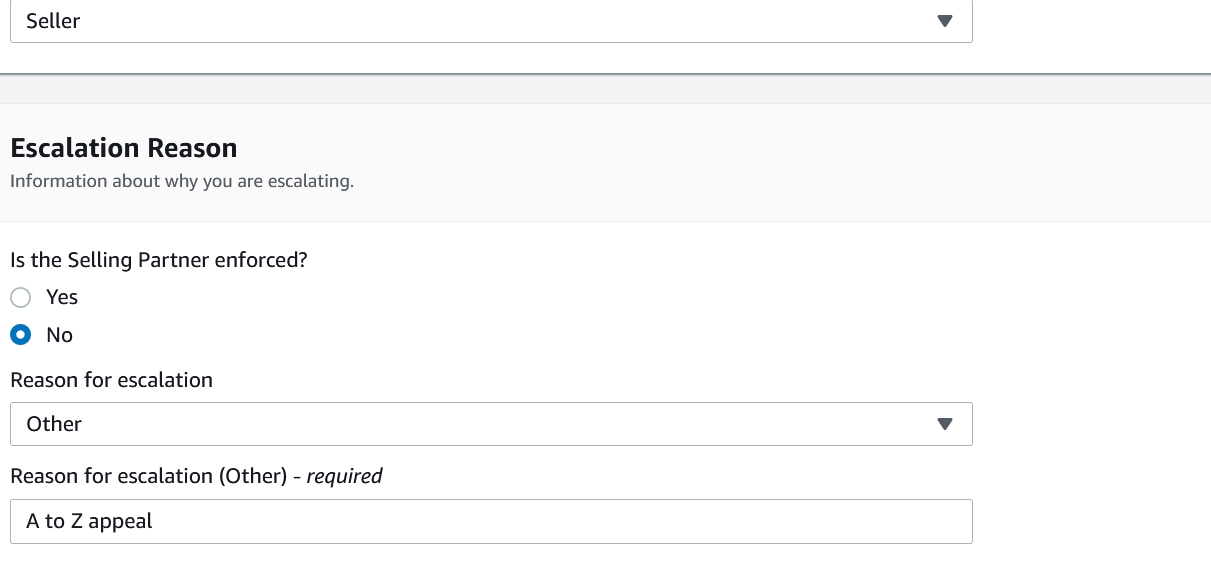Viewport: 1211px width, 564px height.
Task: Click the Escalation Reason section heading
Action: coord(124,148)
